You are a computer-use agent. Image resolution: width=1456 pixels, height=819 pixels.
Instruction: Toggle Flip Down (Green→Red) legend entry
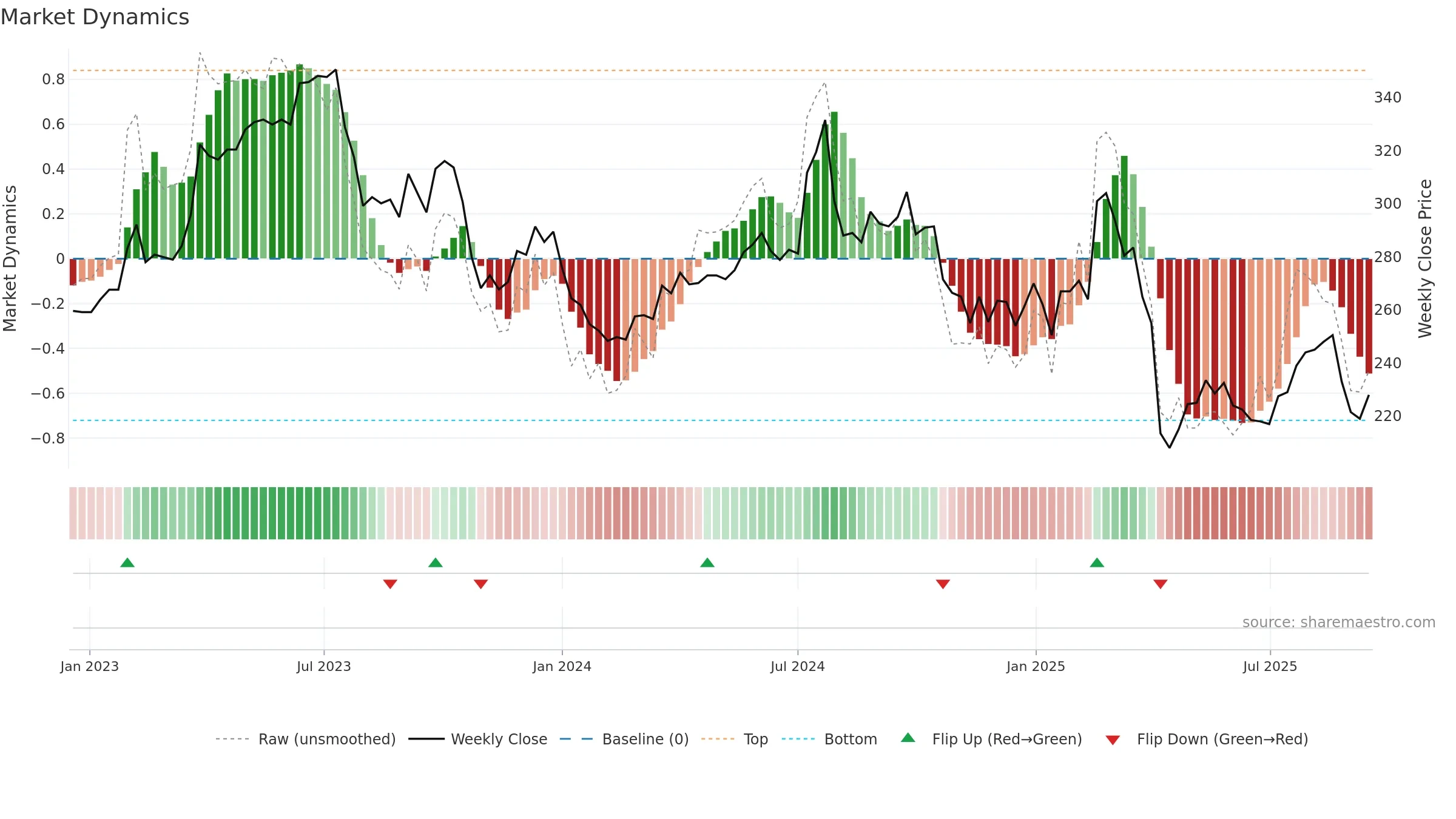click(x=1207, y=739)
